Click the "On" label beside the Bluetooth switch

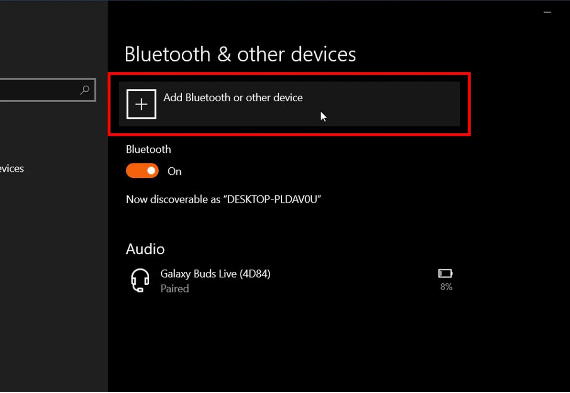pyautogui.click(x=174, y=172)
